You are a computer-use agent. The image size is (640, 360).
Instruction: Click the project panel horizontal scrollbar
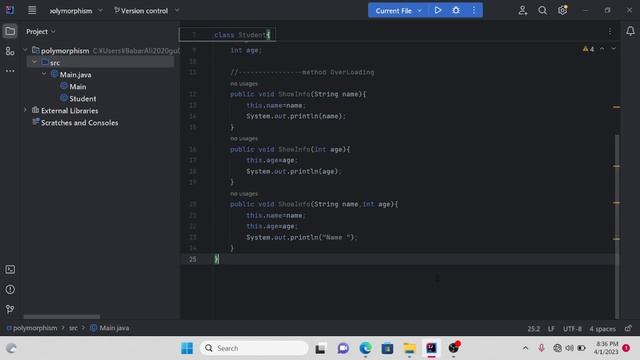click(x=62, y=316)
